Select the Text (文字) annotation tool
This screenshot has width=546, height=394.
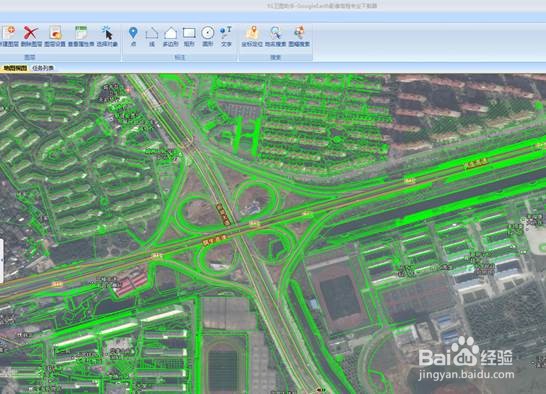click(x=226, y=36)
